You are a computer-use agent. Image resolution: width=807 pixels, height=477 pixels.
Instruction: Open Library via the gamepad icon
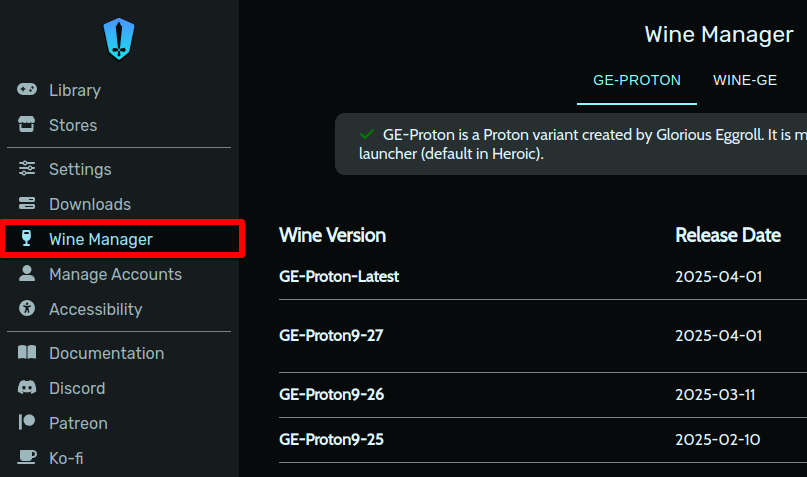(27, 90)
